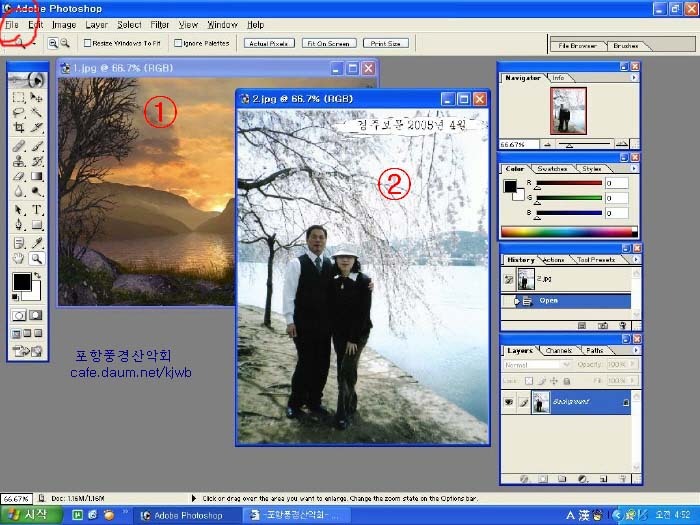Enable Resize Windows To Fit checkbox
The width and height of the screenshot is (700, 525).
click(88, 43)
